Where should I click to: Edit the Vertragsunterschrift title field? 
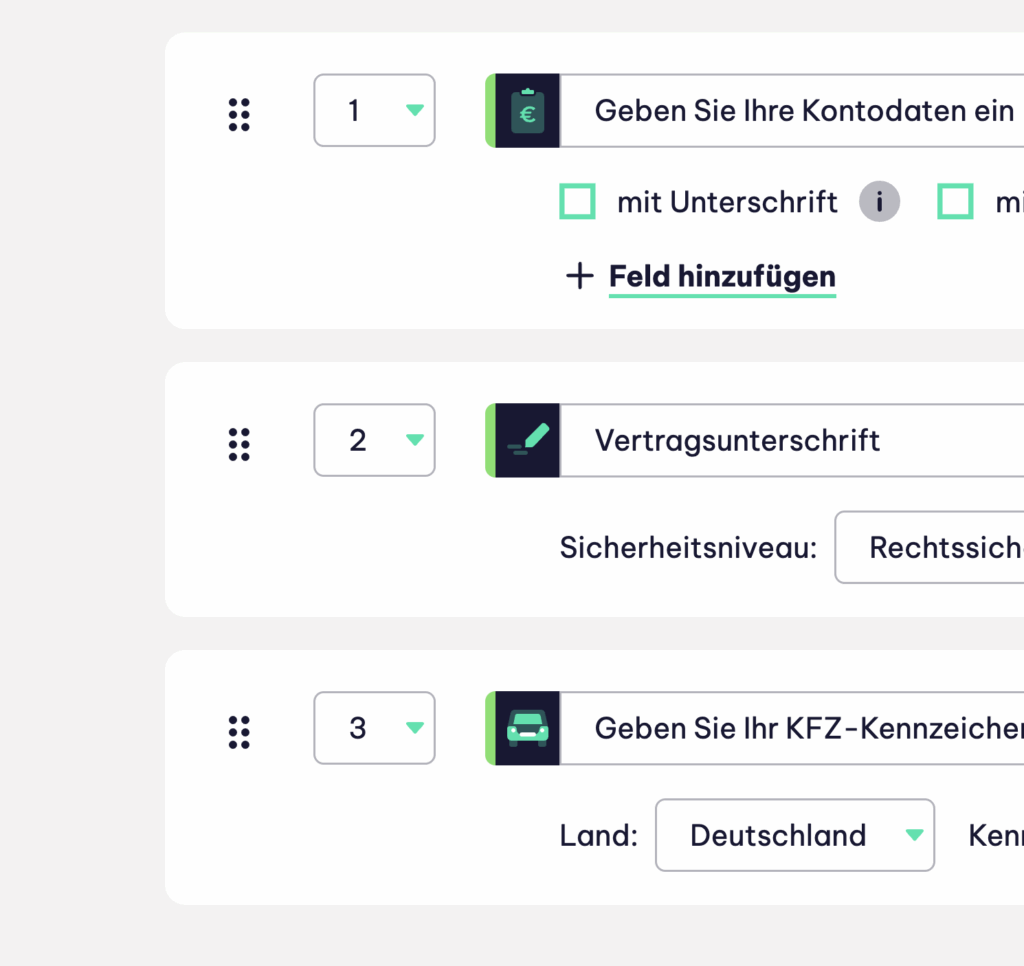pyautogui.click(x=792, y=440)
